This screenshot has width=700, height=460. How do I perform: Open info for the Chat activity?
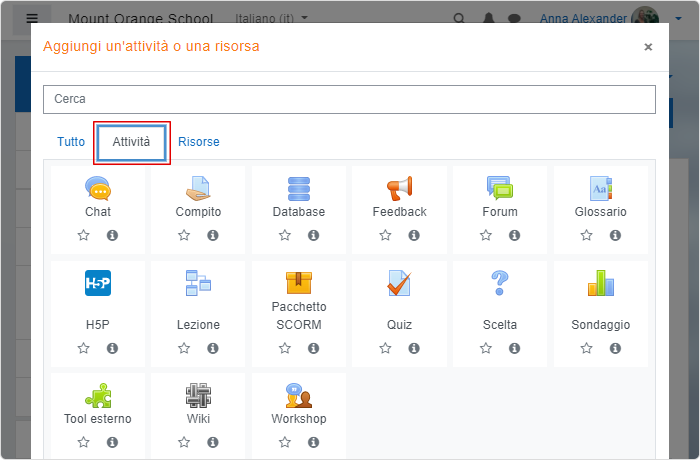(x=112, y=235)
